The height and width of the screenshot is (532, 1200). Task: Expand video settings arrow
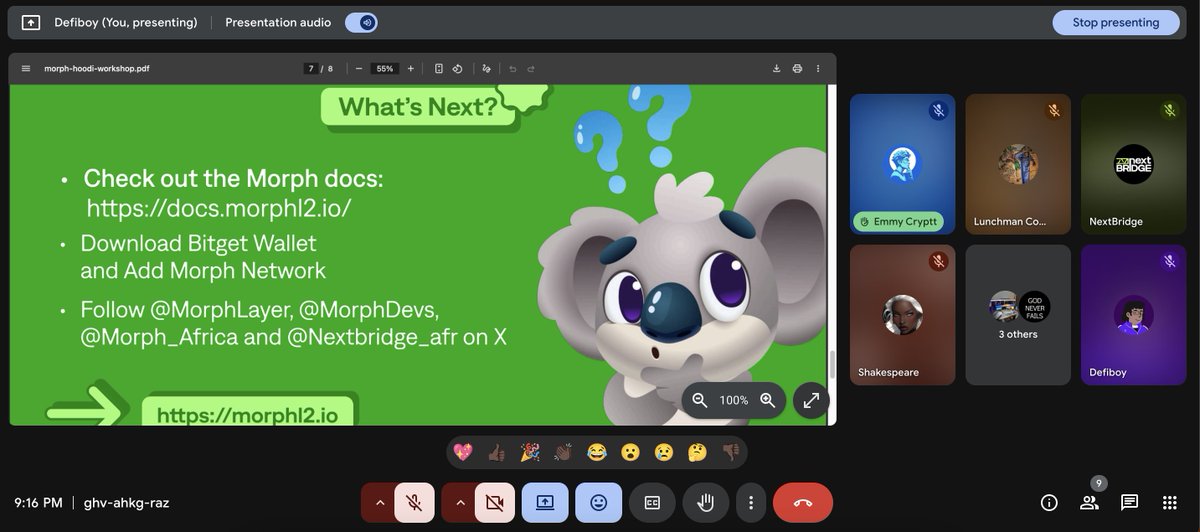(x=460, y=503)
